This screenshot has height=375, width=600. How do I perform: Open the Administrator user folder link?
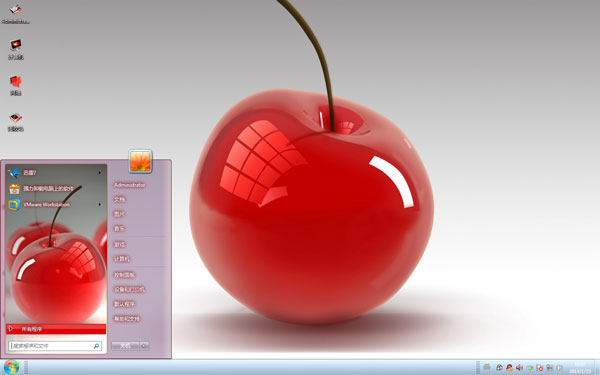pyautogui.click(x=130, y=185)
